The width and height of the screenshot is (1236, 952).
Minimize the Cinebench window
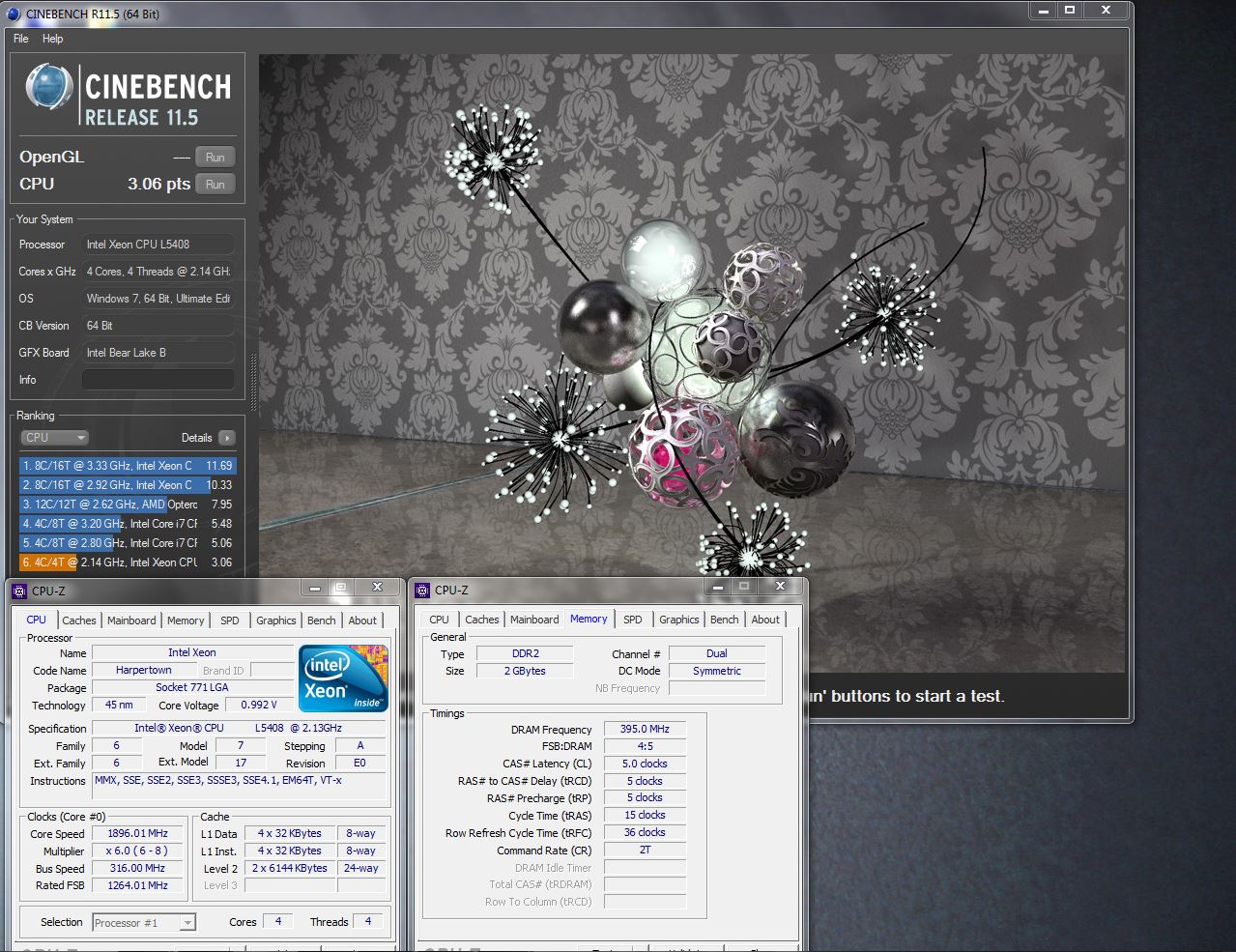[x=1043, y=10]
